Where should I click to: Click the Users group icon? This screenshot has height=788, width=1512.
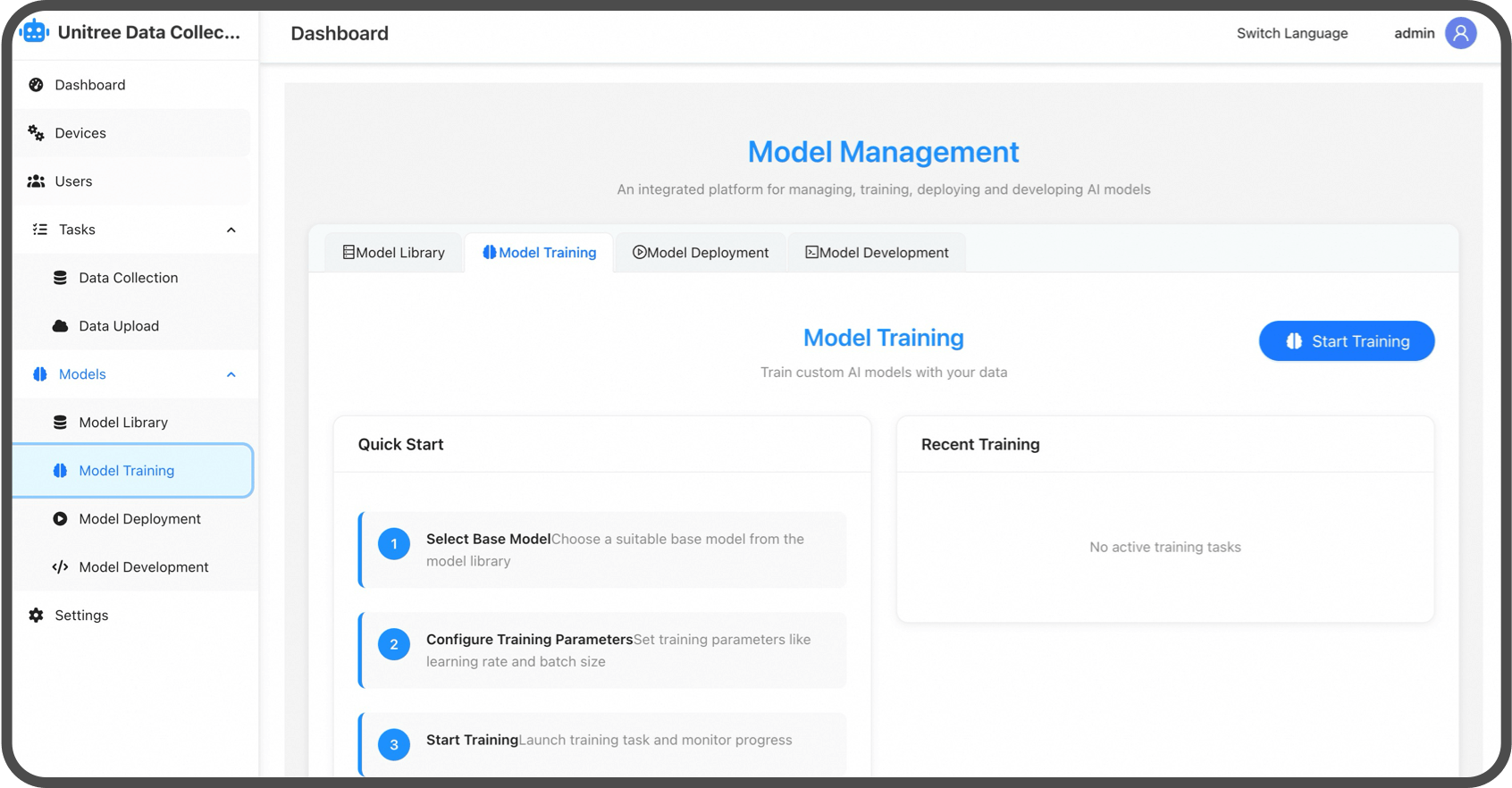coord(36,181)
